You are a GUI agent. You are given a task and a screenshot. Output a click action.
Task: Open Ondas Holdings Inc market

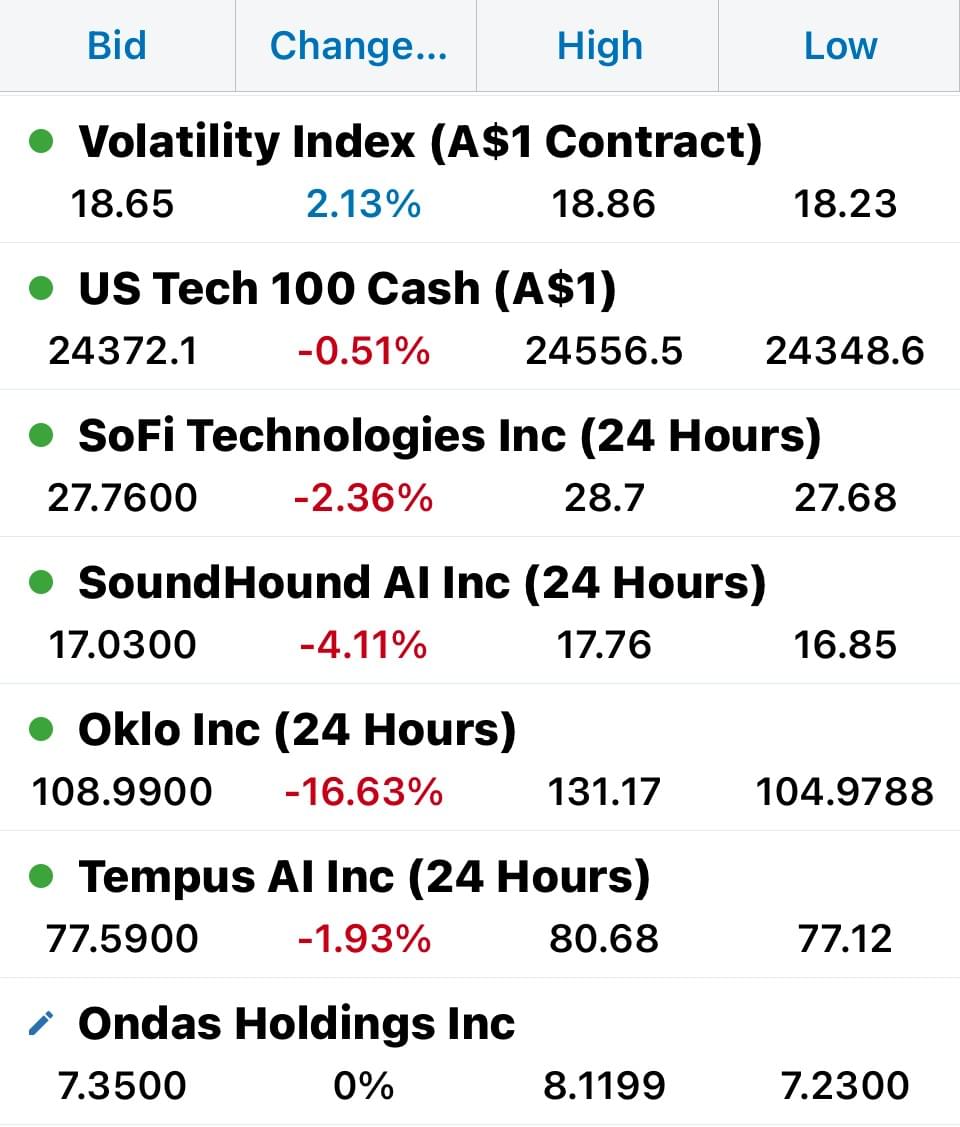point(480,1052)
